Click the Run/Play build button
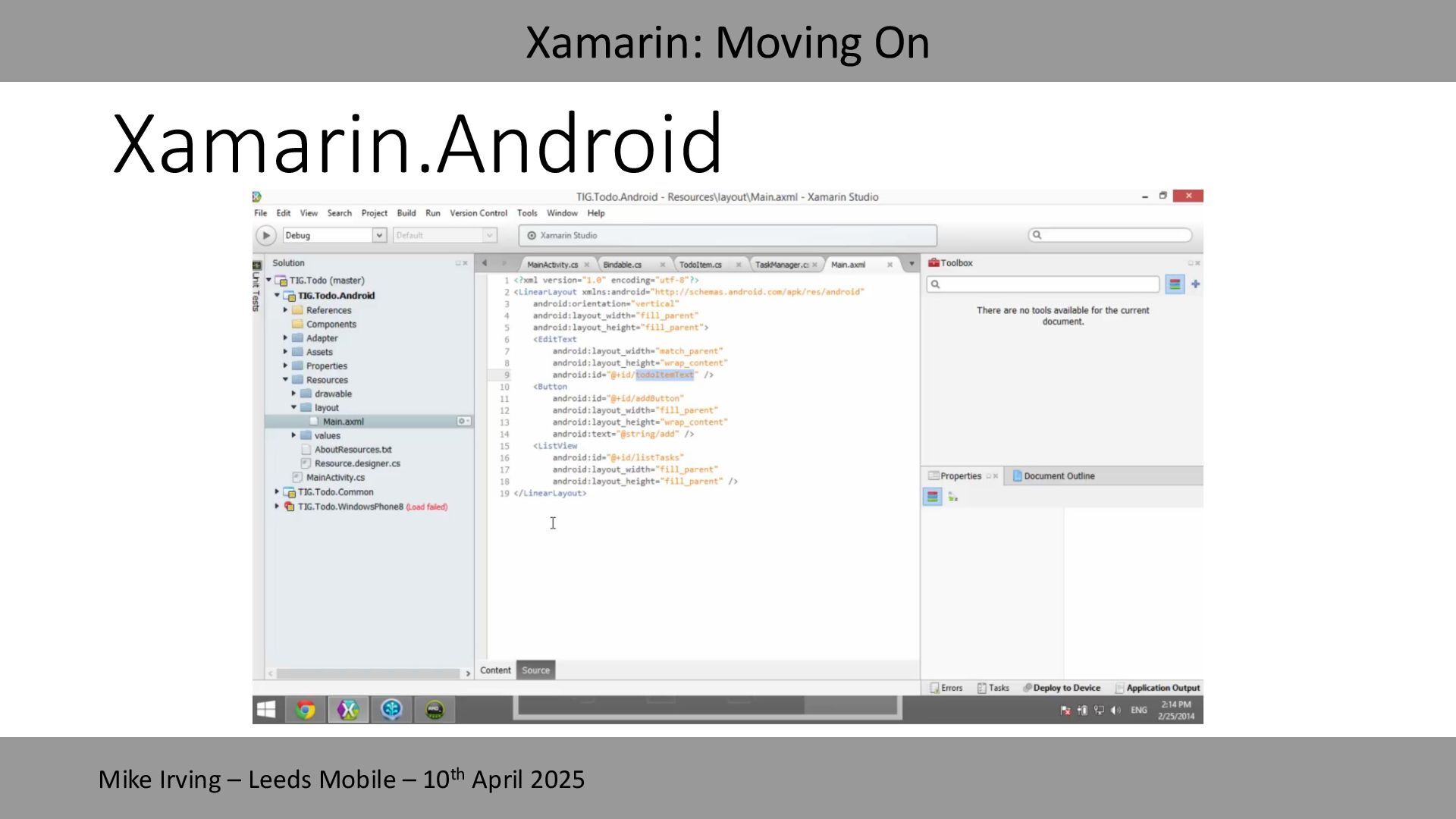Viewport: 1456px width, 819px height. [x=265, y=236]
